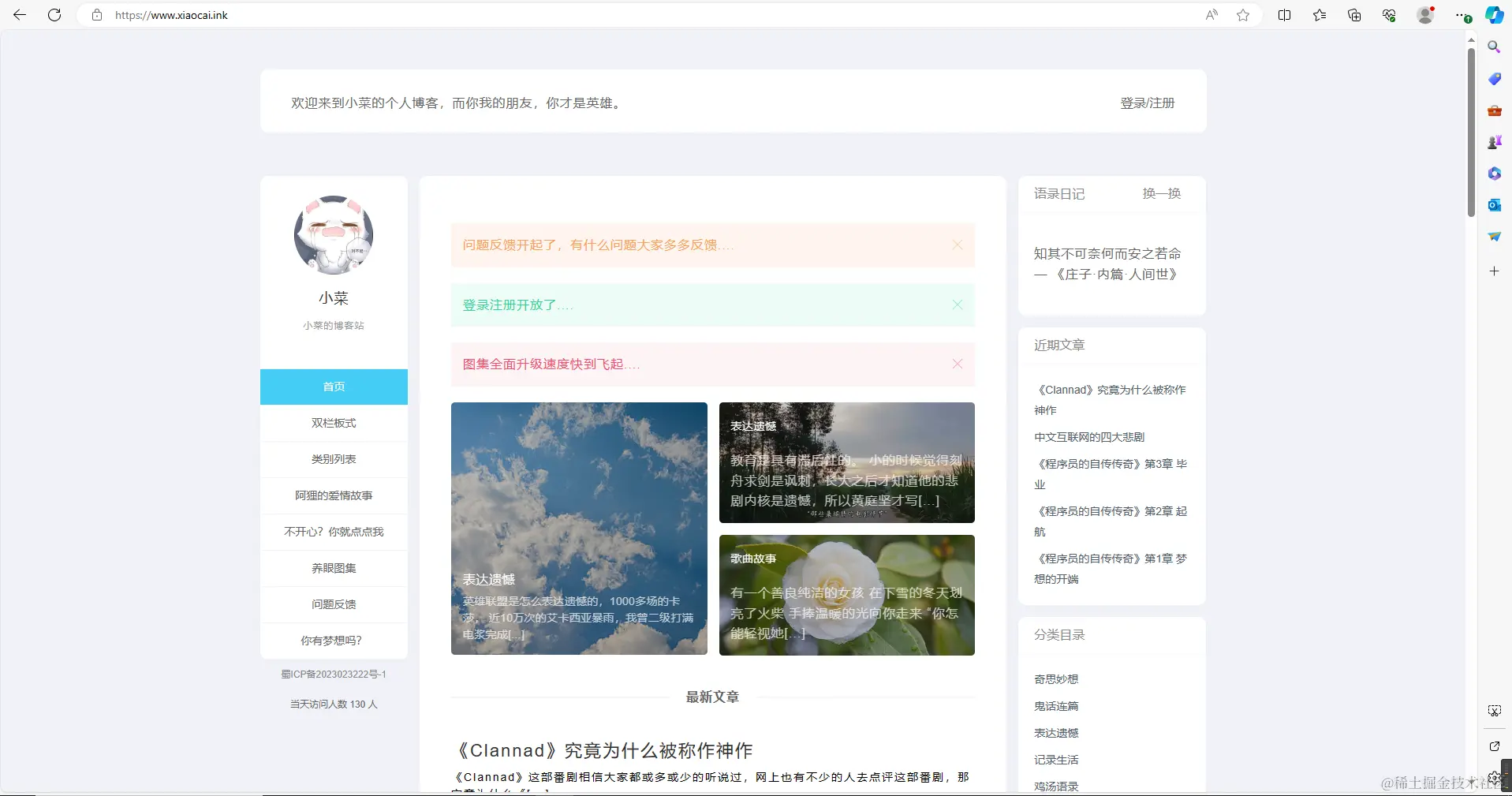Open the 歌曲故事 flower card
The height and width of the screenshot is (796, 1512).
pyautogui.click(x=847, y=595)
